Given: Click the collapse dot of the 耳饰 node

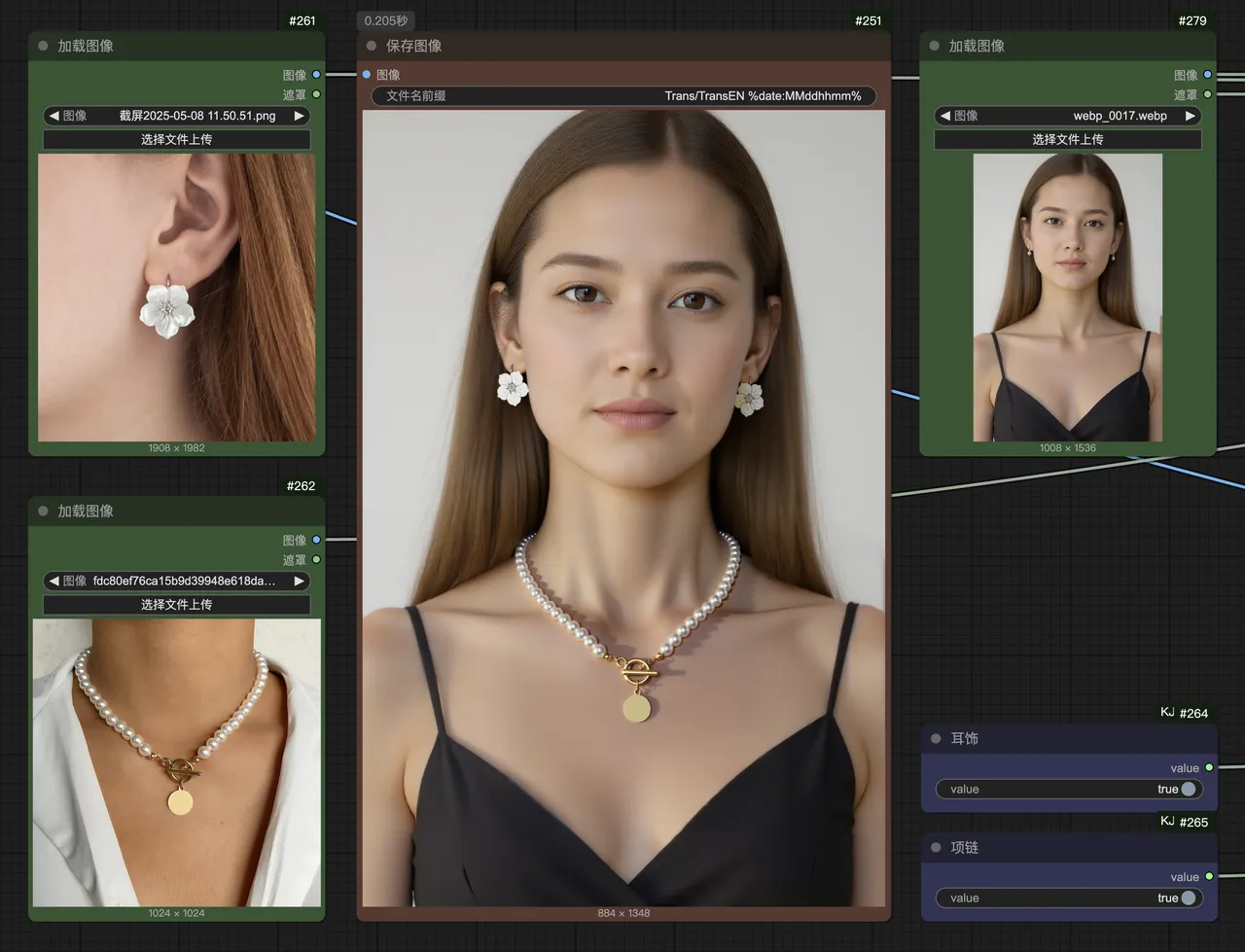Looking at the screenshot, I should tap(936, 739).
